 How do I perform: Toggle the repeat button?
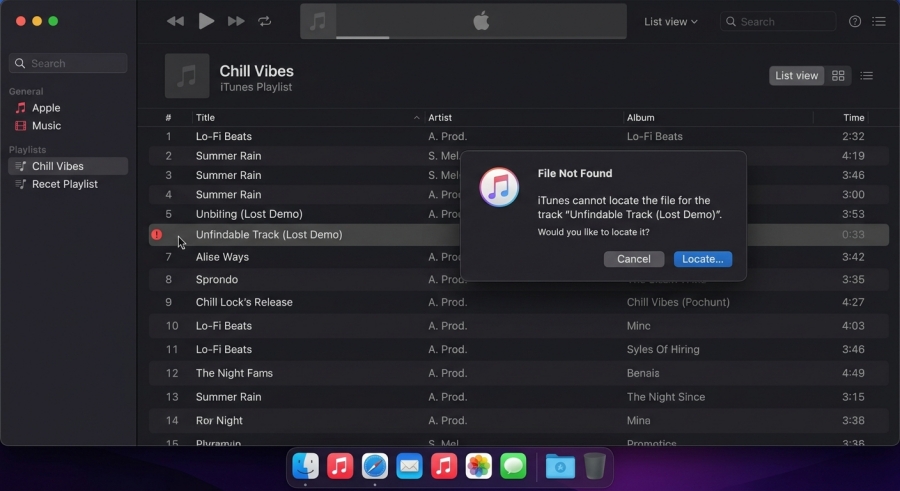[x=265, y=21]
